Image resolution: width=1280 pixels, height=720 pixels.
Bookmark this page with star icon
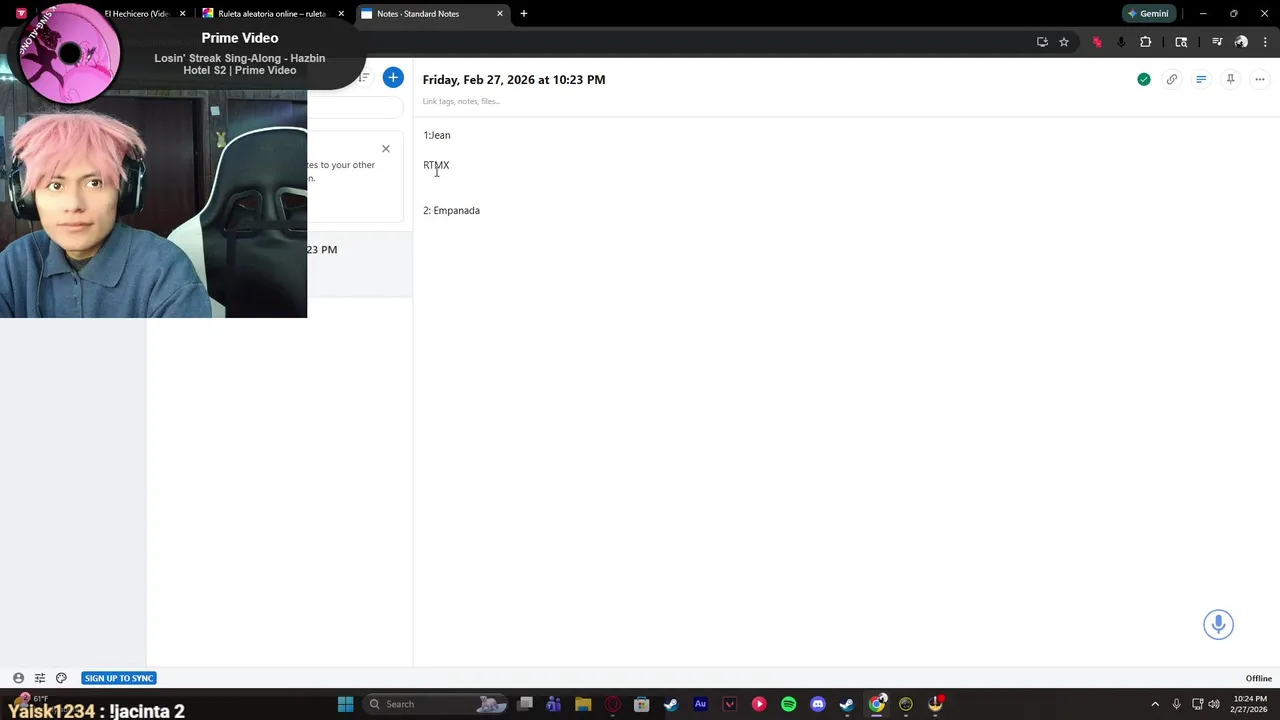pos(1064,42)
